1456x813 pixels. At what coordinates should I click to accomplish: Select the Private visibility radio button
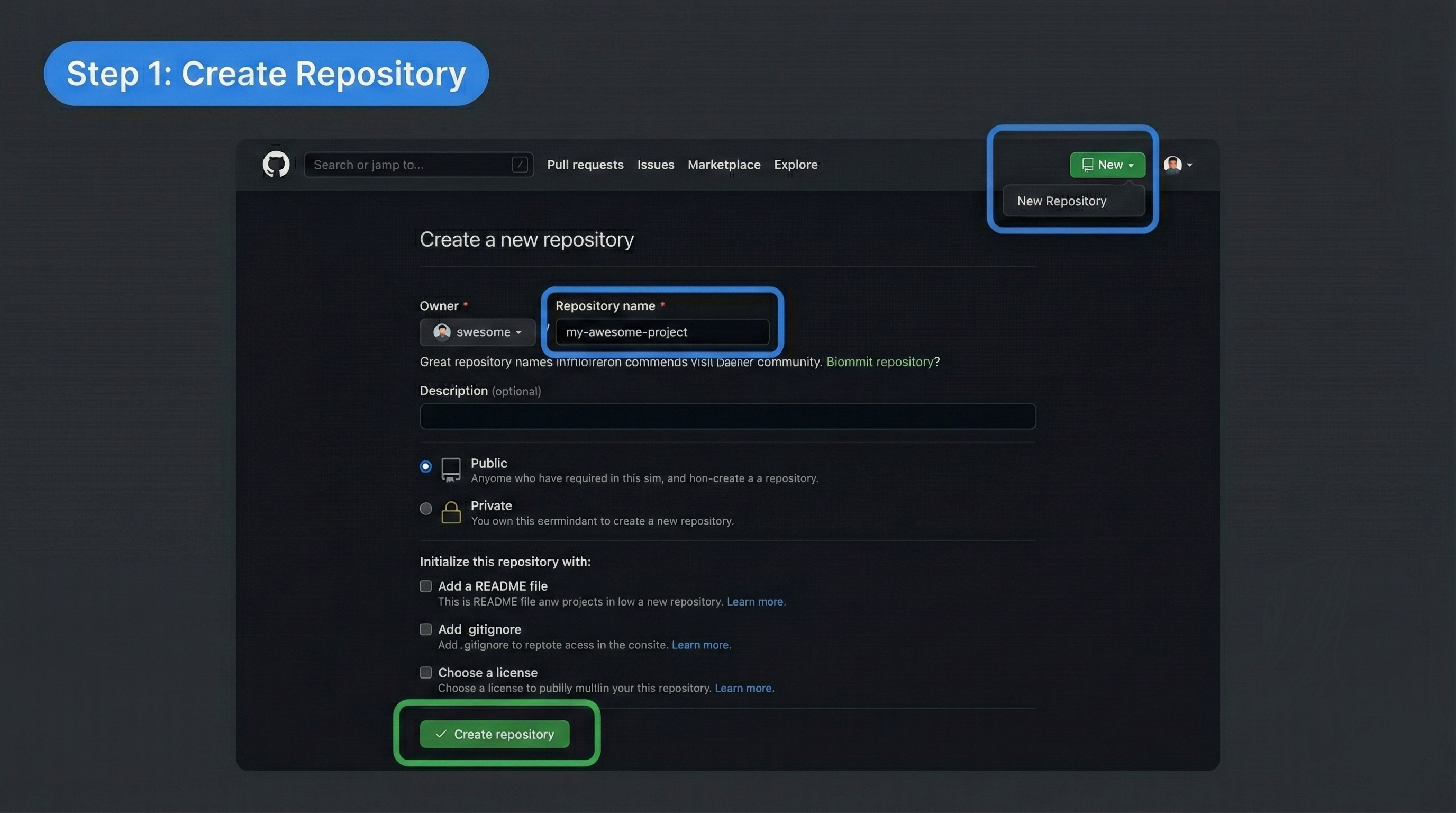coord(425,508)
